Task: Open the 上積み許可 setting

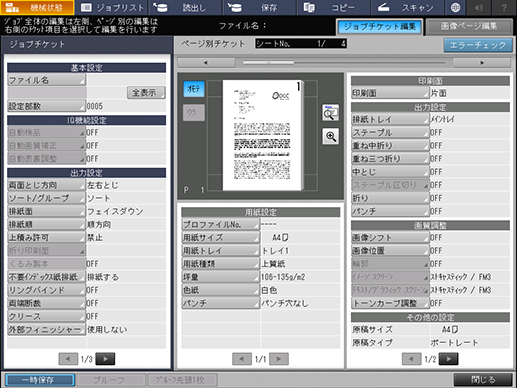Action: click(x=46, y=237)
